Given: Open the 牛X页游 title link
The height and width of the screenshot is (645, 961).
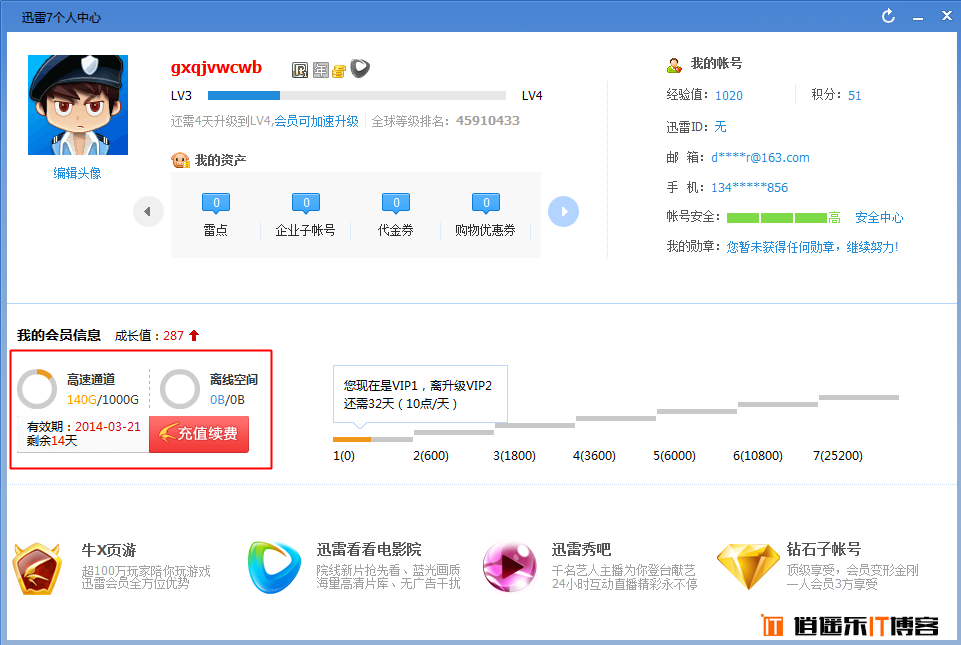Looking at the screenshot, I should pos(109,550).
